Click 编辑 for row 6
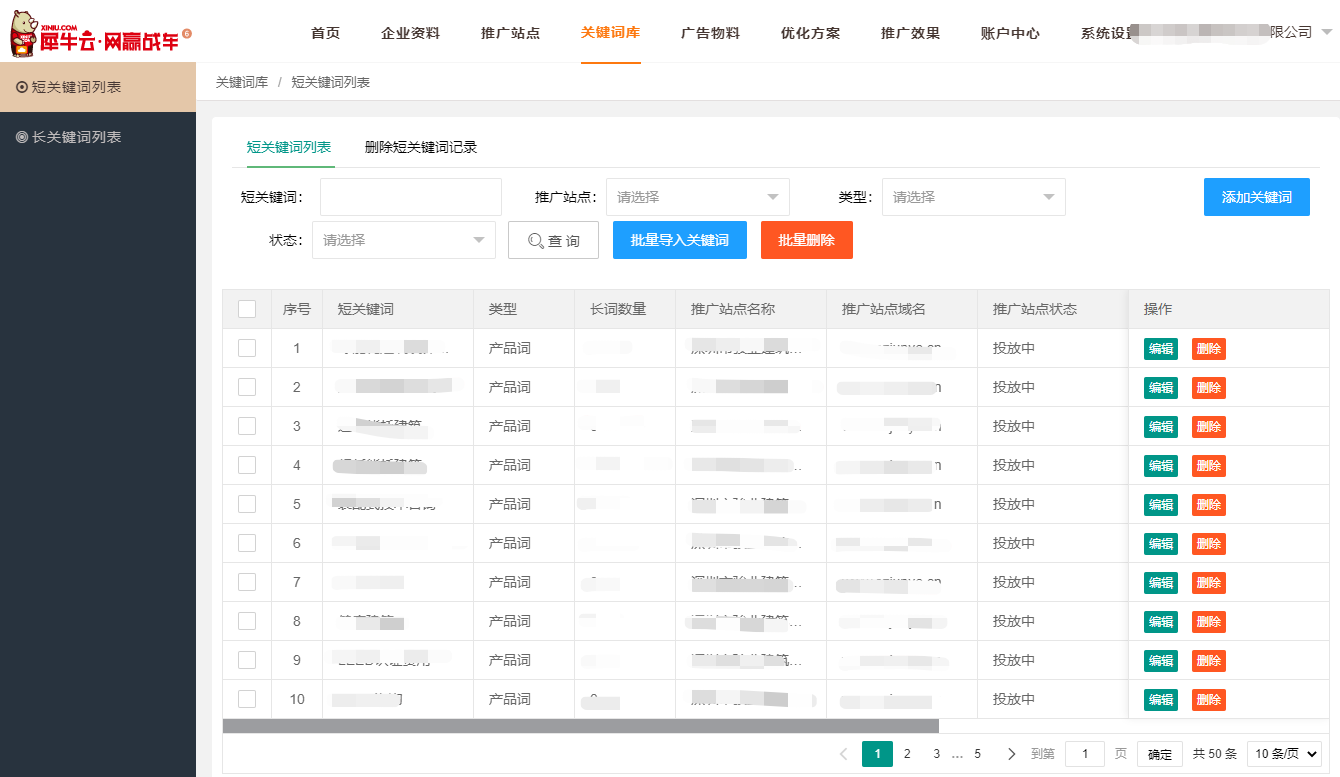This screenshot has width=1340, height=777. [1161, 544]
